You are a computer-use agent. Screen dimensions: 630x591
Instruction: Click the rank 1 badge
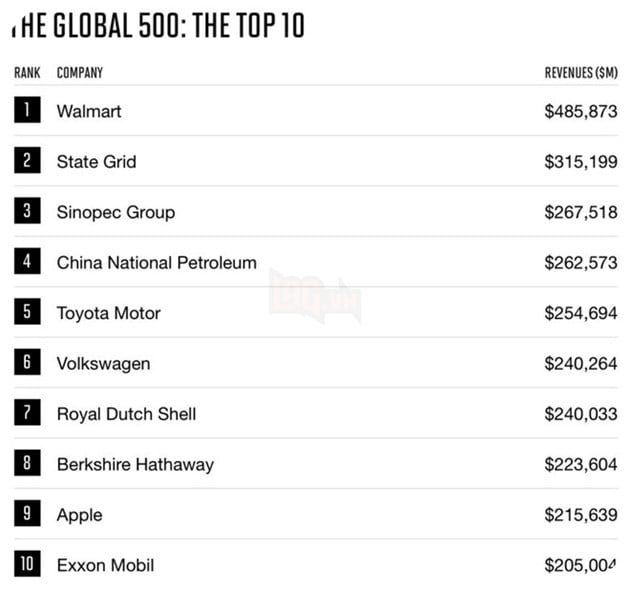tap(27, 110)
